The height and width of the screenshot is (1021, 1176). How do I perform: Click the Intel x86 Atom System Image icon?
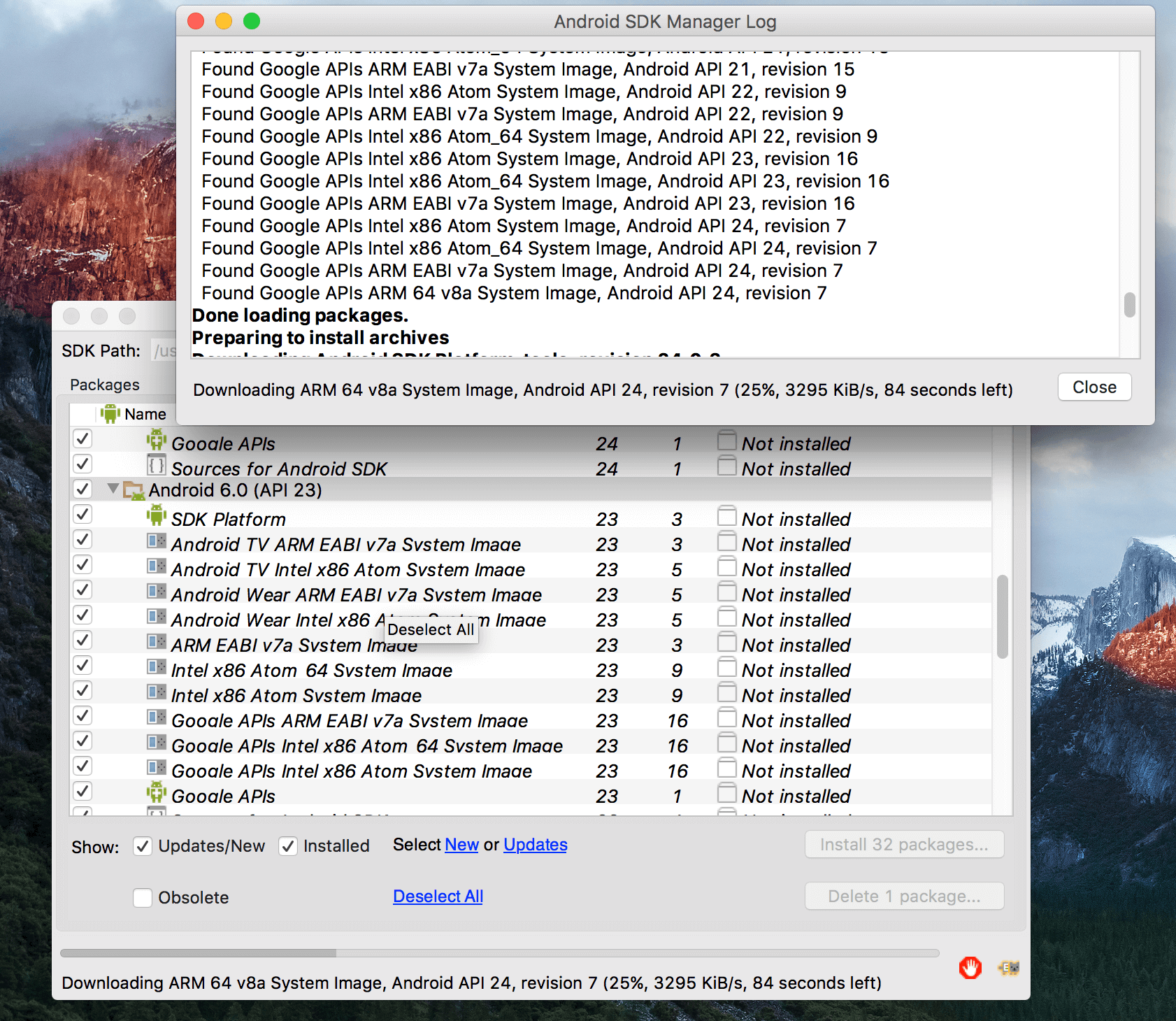pyautogui.click(x=157, y=692)
